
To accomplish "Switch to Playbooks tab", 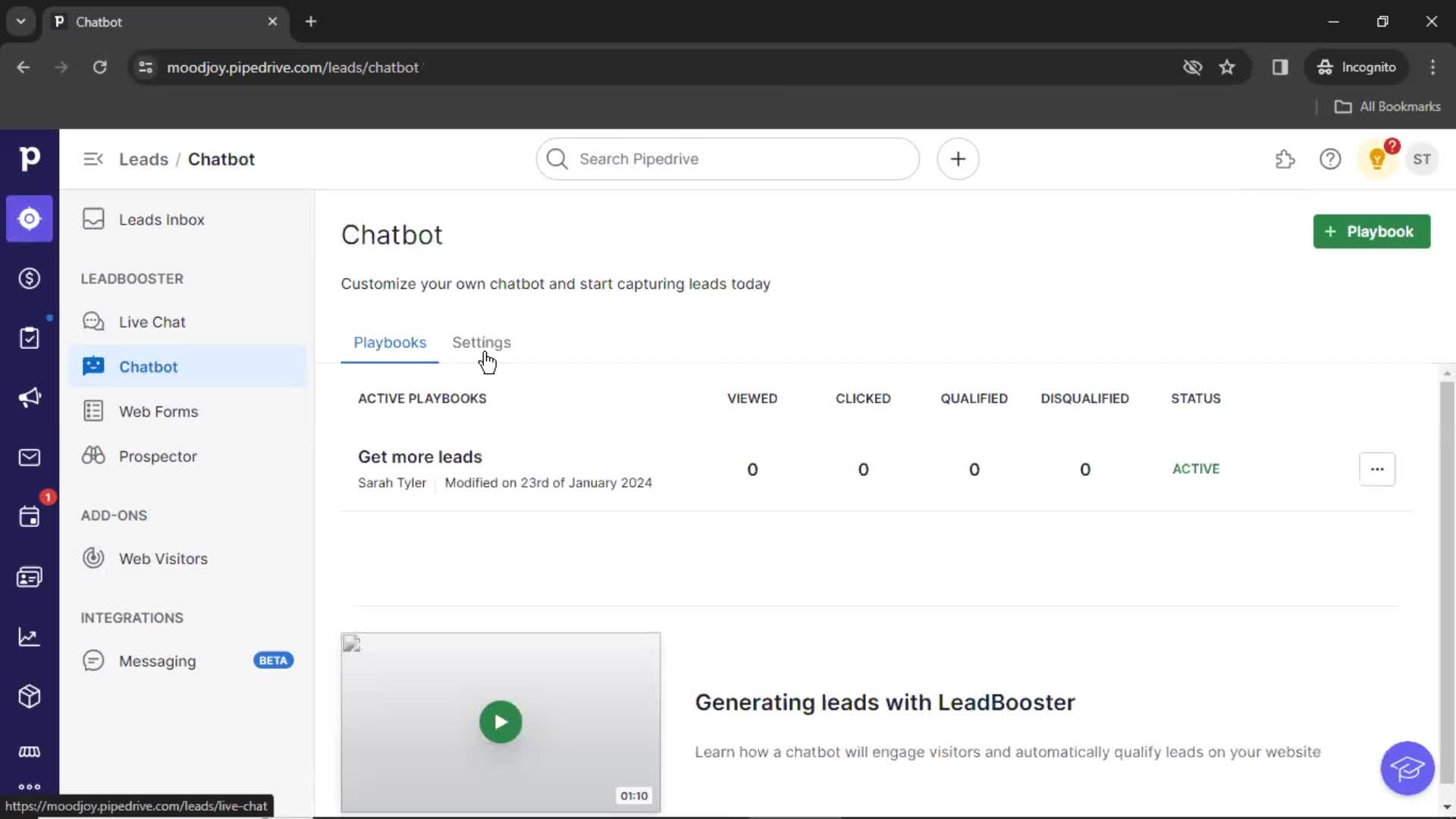I will coord(390,343).
